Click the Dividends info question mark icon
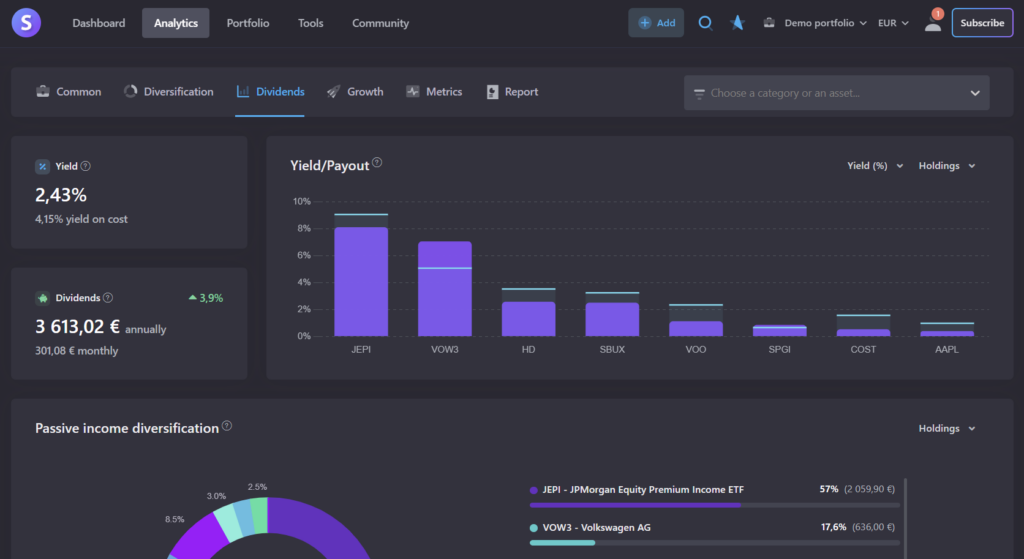This screenshot has height=559, width=1024. (x=108, y=298)
